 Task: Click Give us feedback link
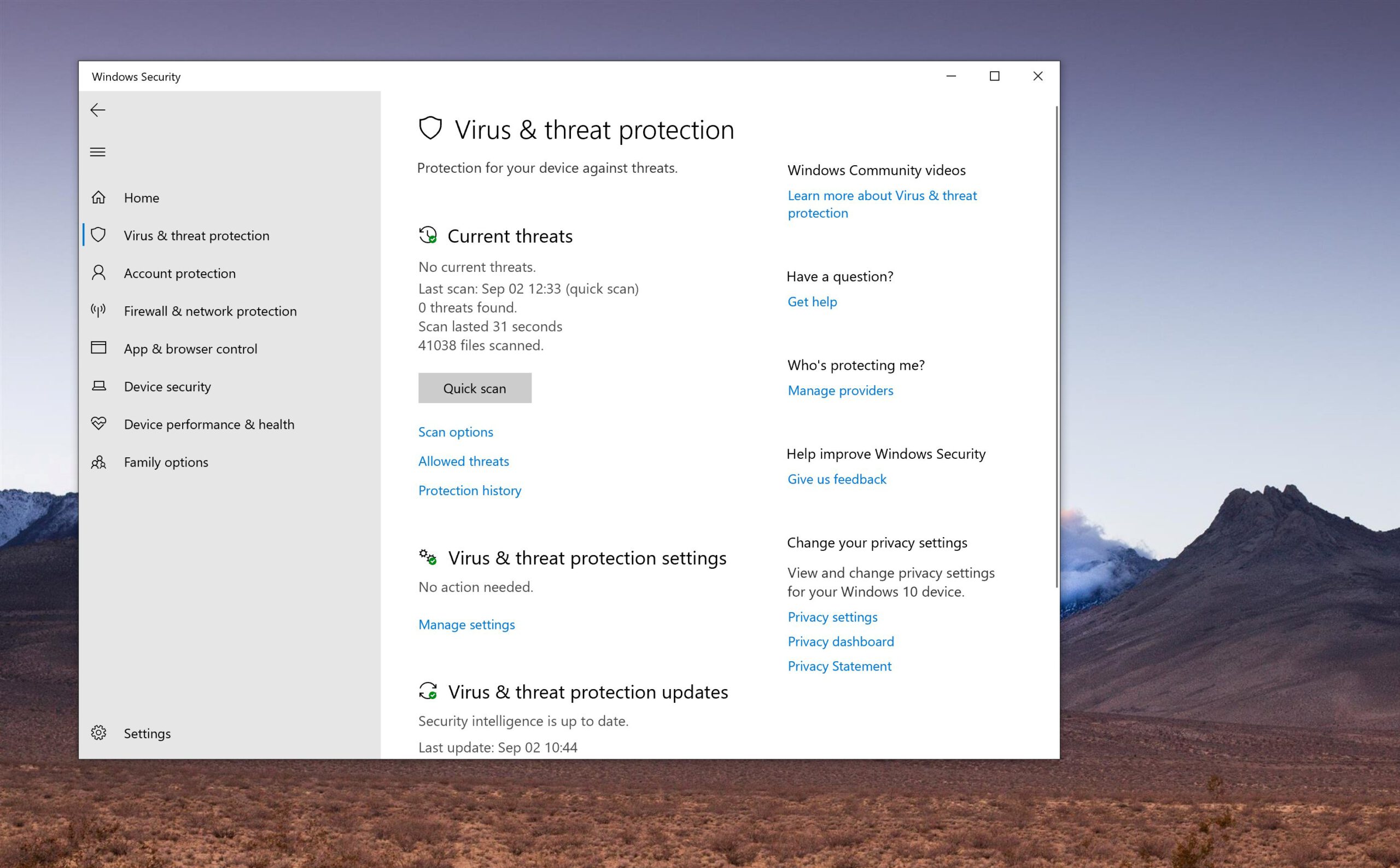click(837, 479)
